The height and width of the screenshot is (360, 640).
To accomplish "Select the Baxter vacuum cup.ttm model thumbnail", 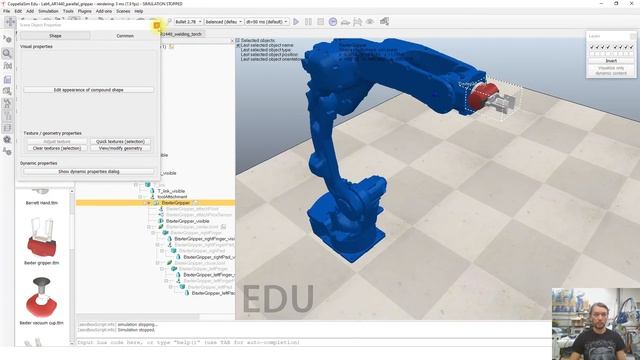I will pos(42,298).
